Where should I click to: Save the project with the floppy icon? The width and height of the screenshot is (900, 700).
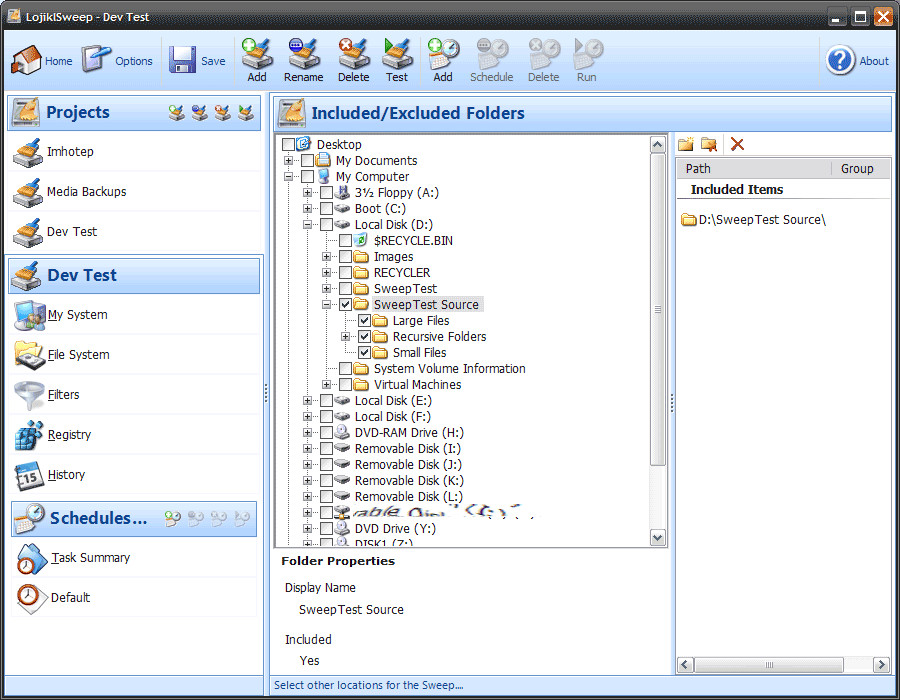(197, 60)
